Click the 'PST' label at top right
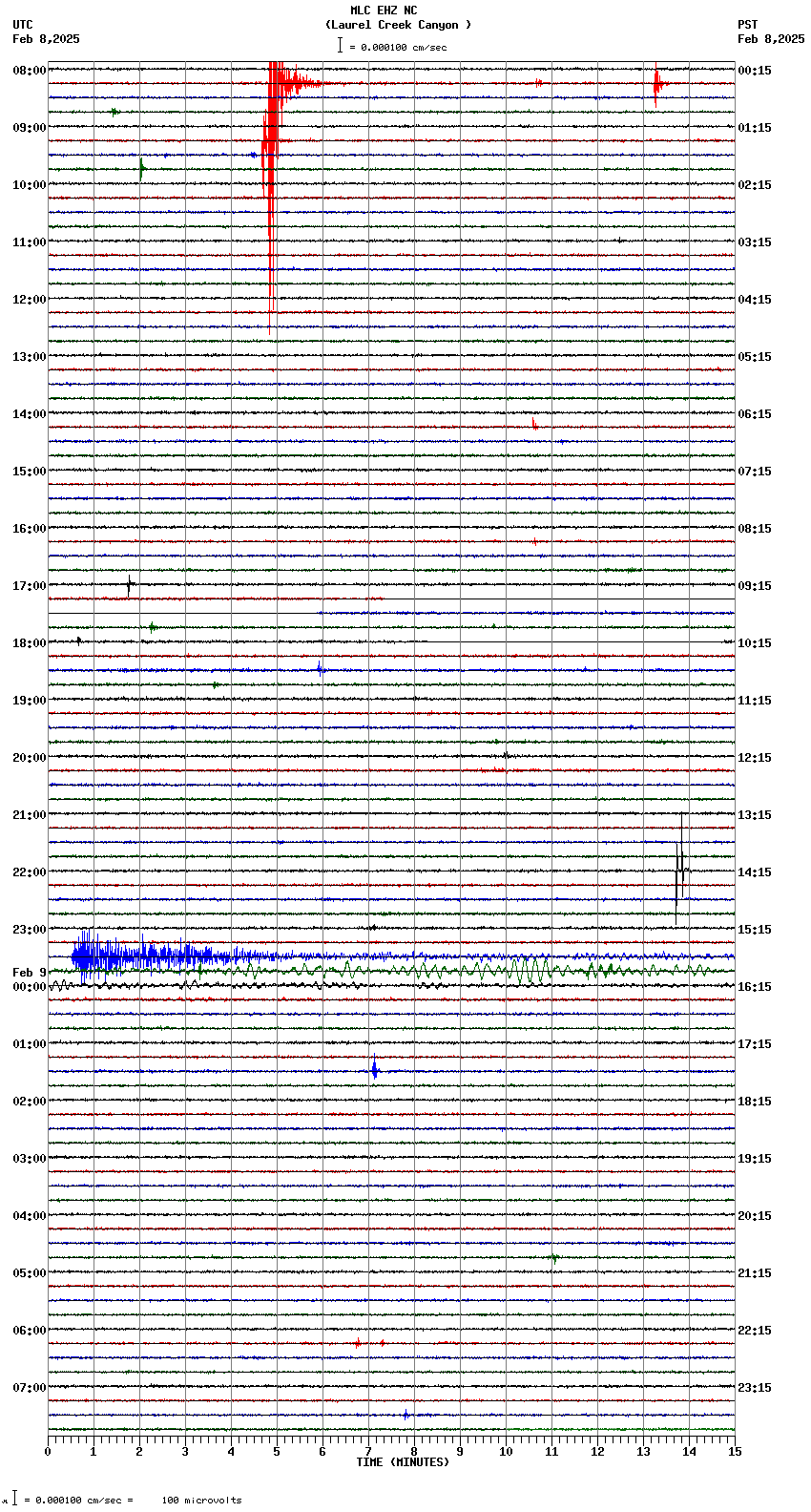Viewport: 811px width, 1512px height. (747, 25)
